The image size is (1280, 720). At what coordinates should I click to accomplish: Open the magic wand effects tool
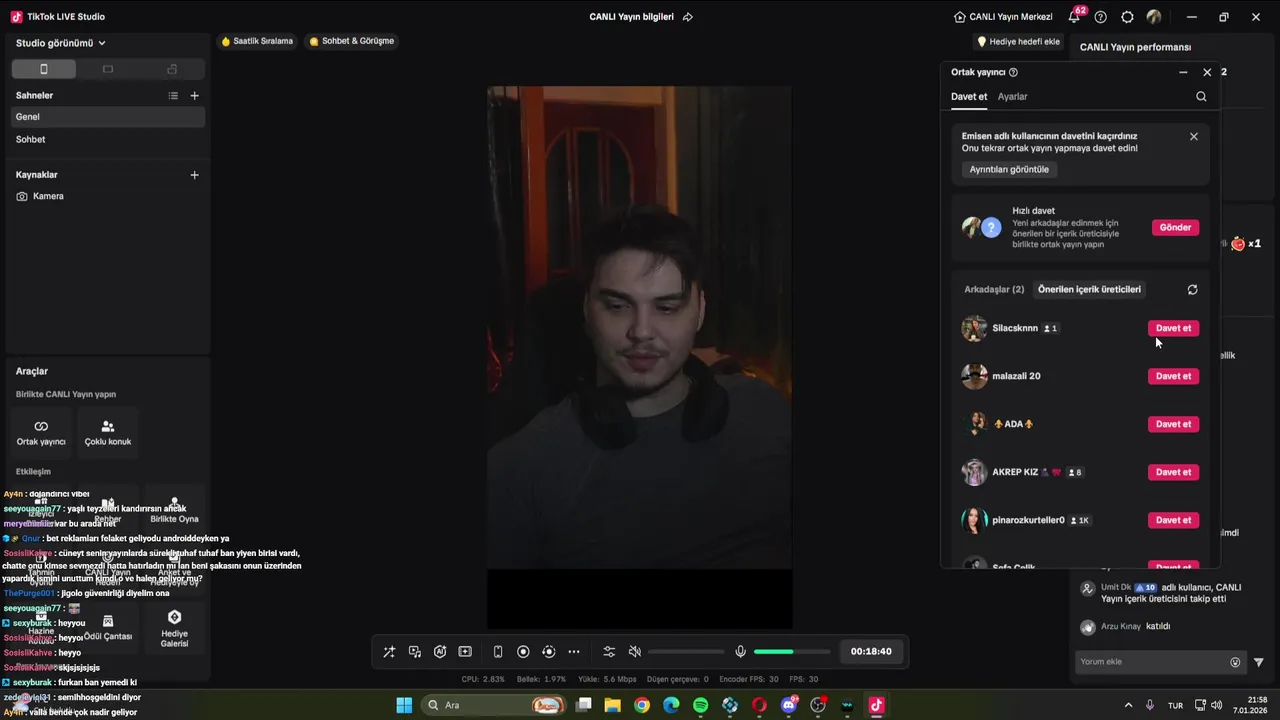pyautogui.click(x=389, y=652)
